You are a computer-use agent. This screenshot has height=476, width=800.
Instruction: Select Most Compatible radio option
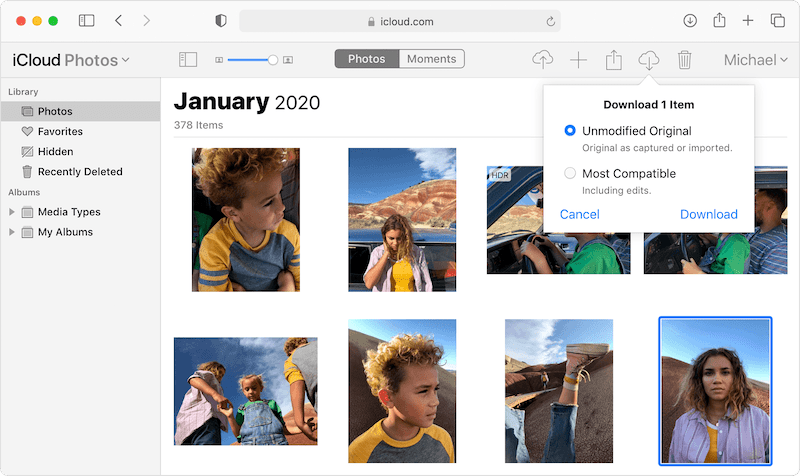click(x=570, y=173)
